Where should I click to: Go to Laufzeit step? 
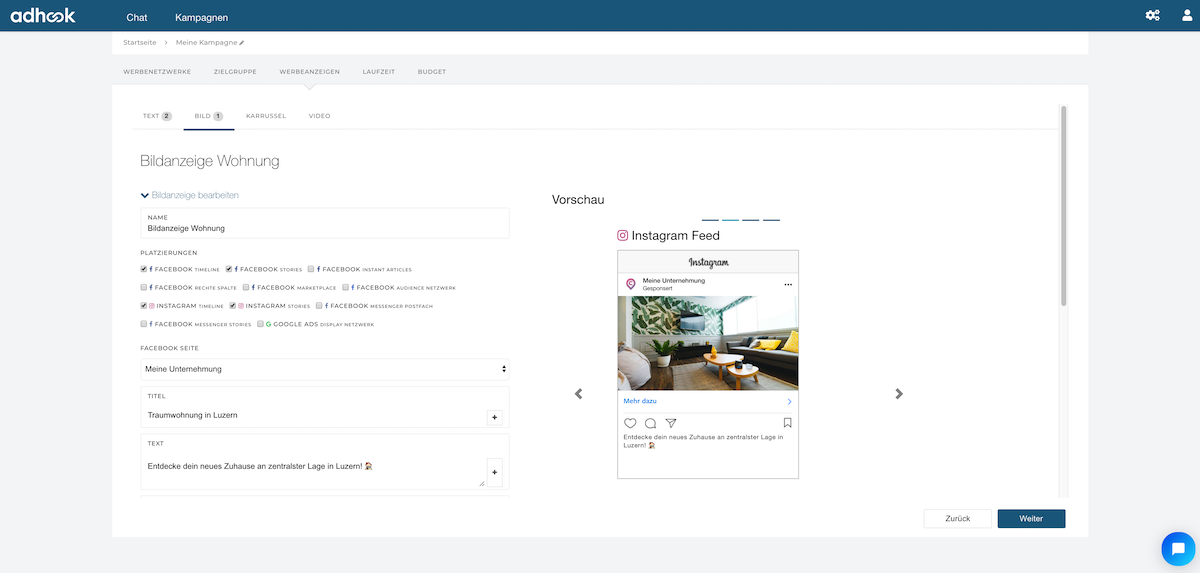[x=379, y=72]
